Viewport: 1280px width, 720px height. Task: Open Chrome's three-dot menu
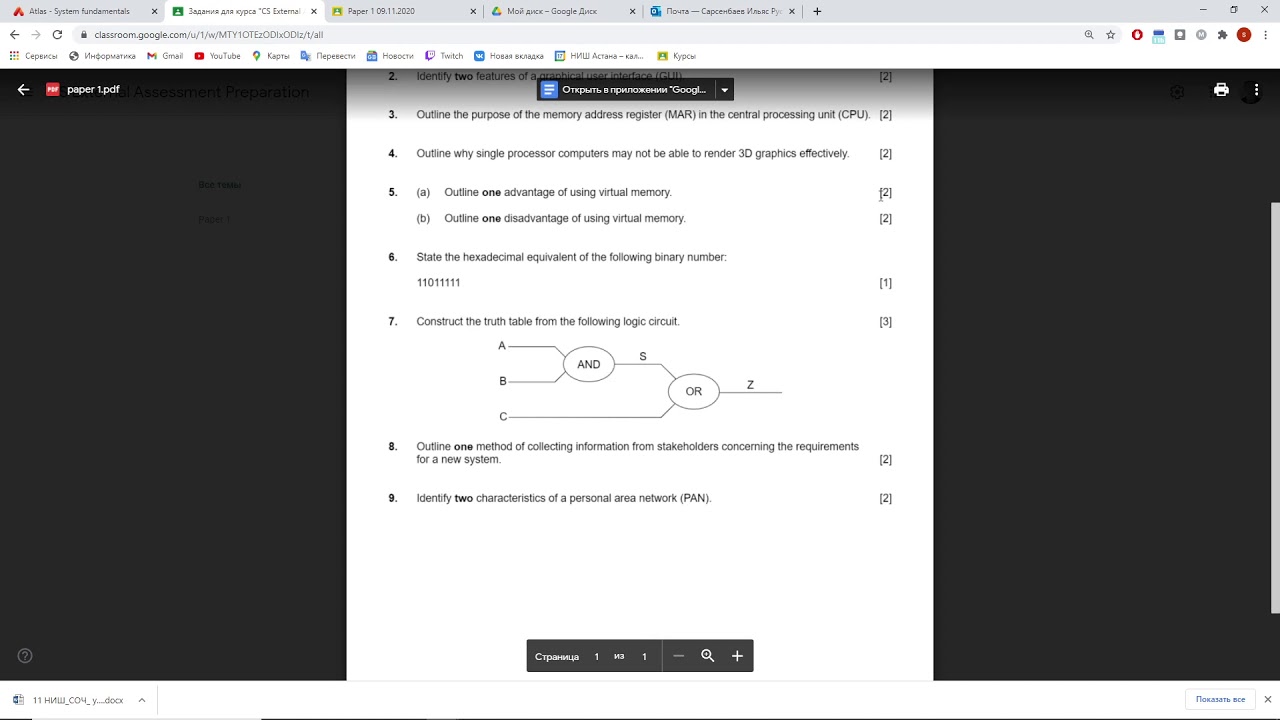pyautogui.click(x=1266, y=34)
